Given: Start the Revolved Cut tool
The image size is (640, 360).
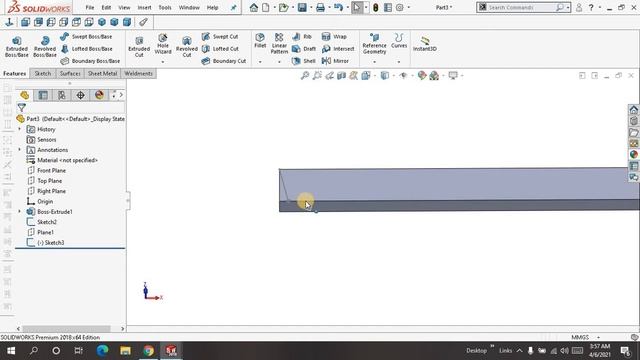Looking at the screenshot, I should point(187,46).
